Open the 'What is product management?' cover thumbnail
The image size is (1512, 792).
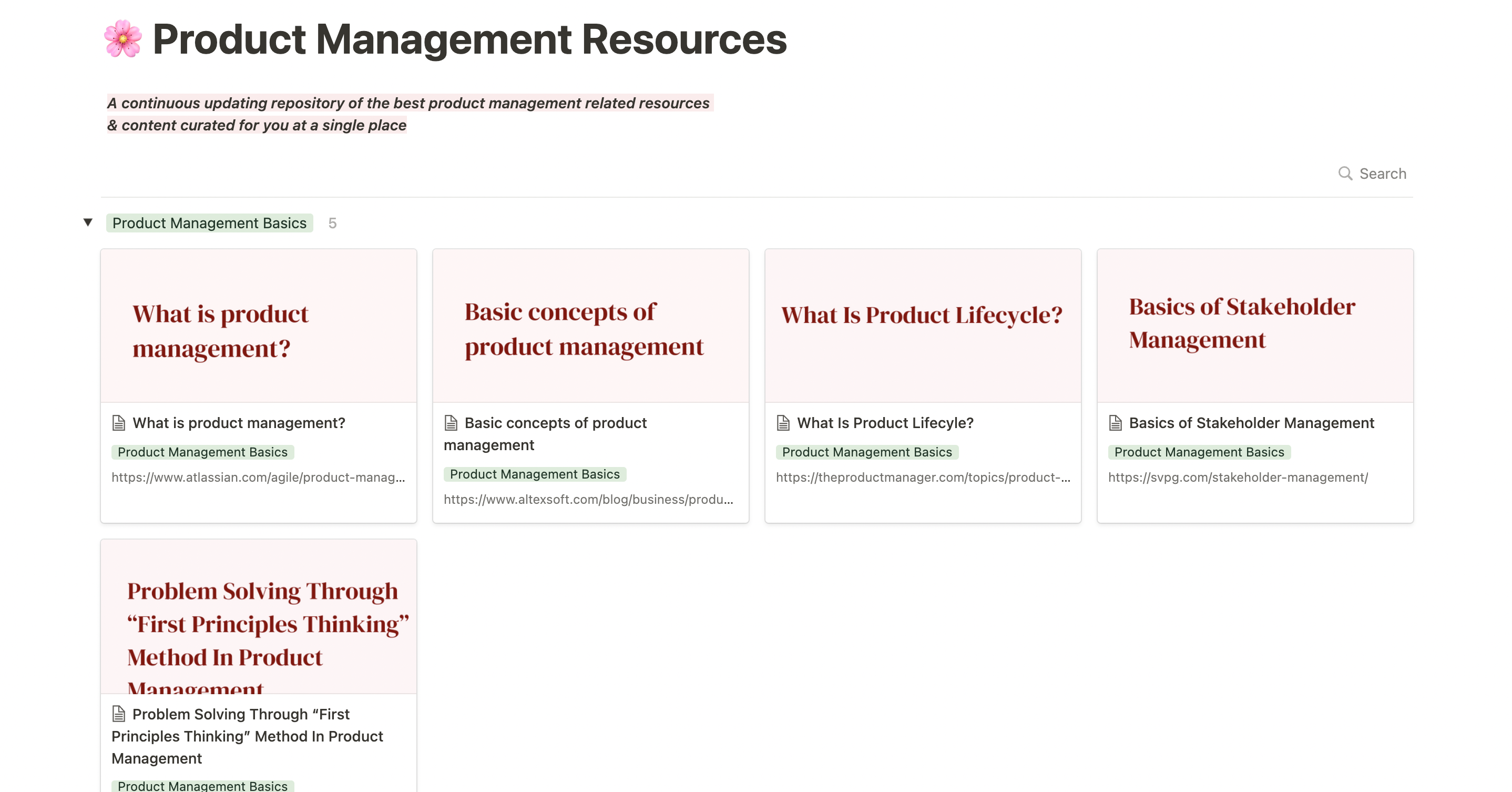click(259, 326)
